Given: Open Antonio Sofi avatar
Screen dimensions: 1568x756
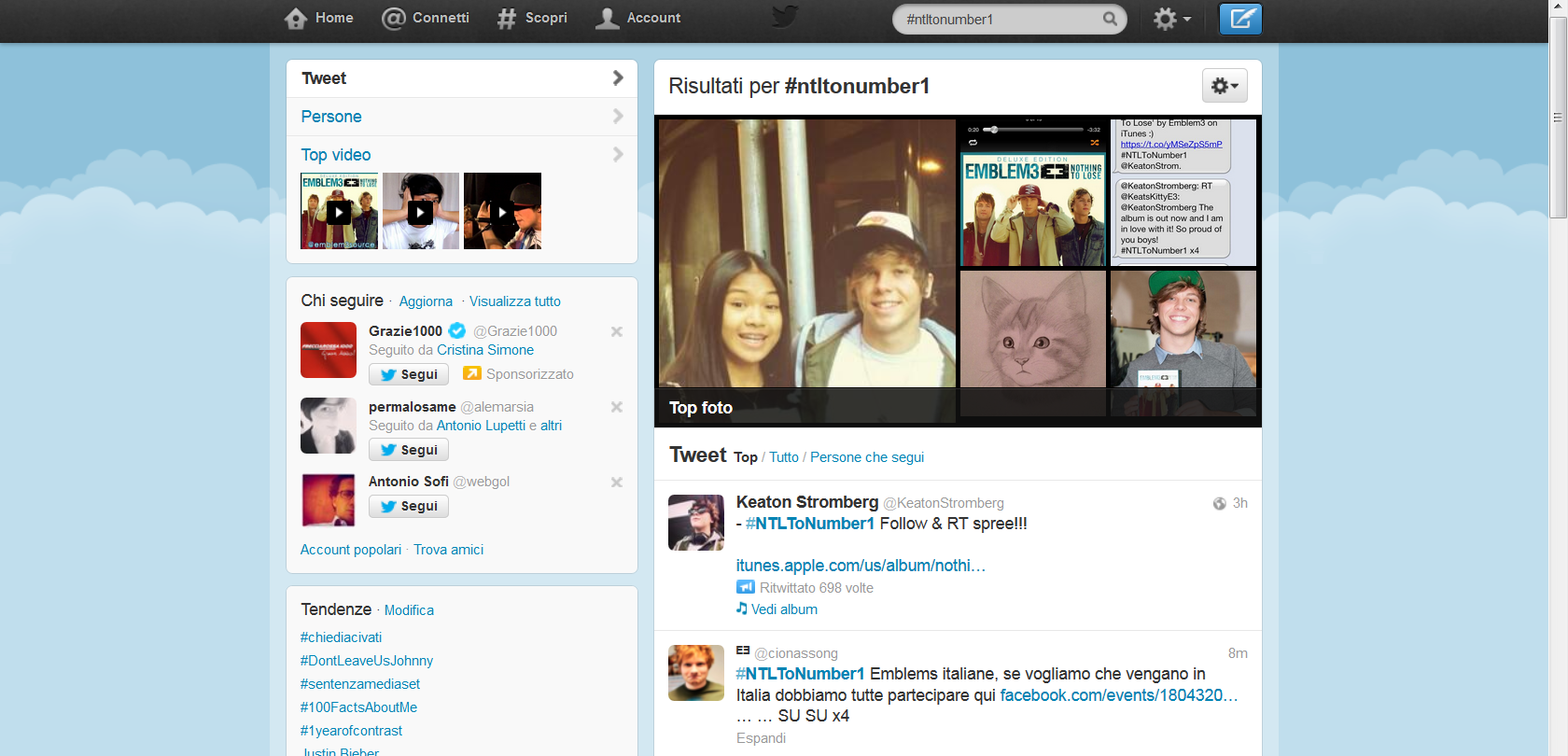Looking at the screenshot, I should pos(329,500).
